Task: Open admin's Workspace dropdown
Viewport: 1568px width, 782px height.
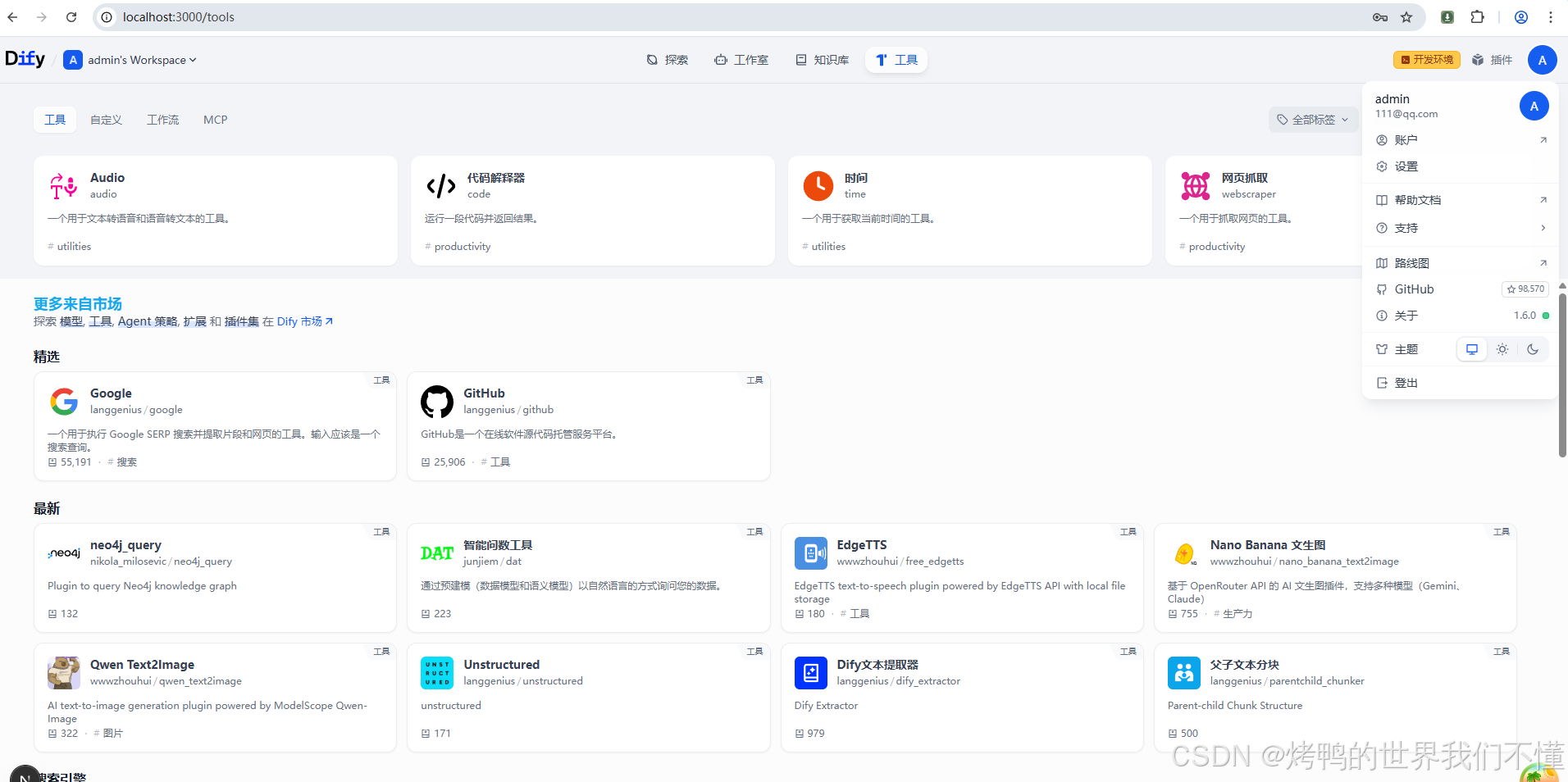Action: click(130, 60)
